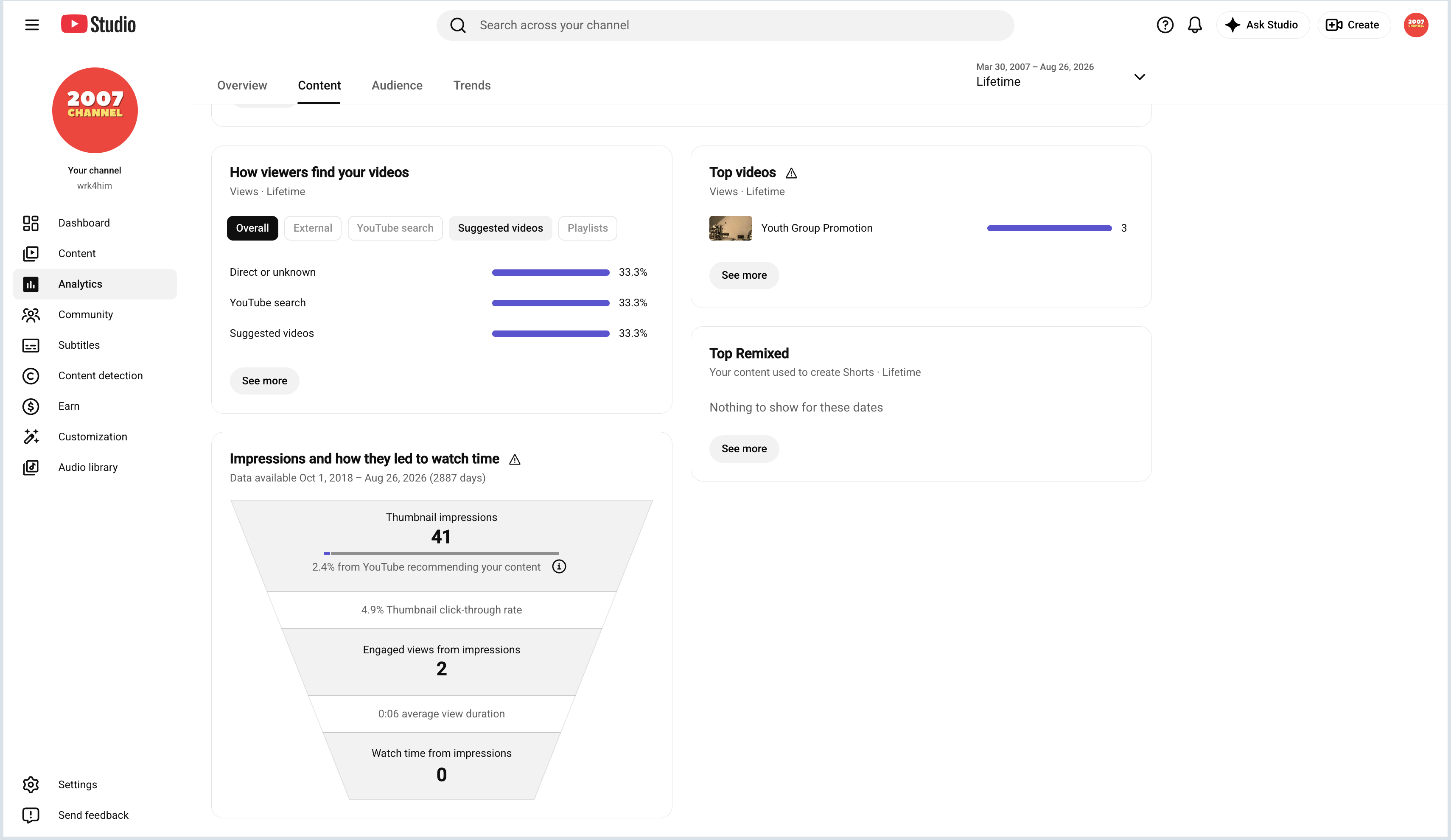Image resolution: width=1451 pixels, height=840 pixels.
Task: Click the Send feedback icon
Action: 31,815
